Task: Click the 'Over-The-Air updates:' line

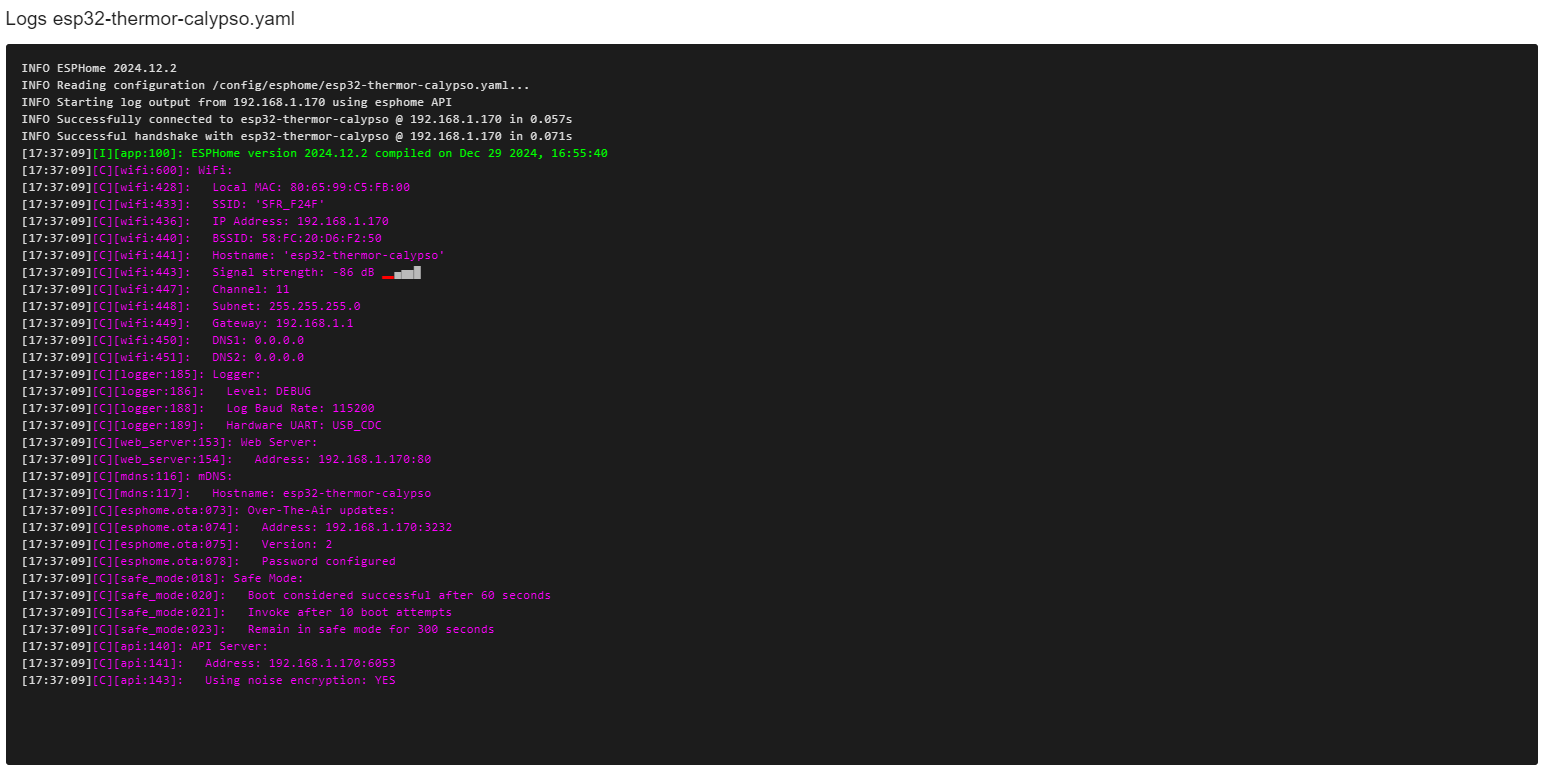Action: tap(208, 510)
